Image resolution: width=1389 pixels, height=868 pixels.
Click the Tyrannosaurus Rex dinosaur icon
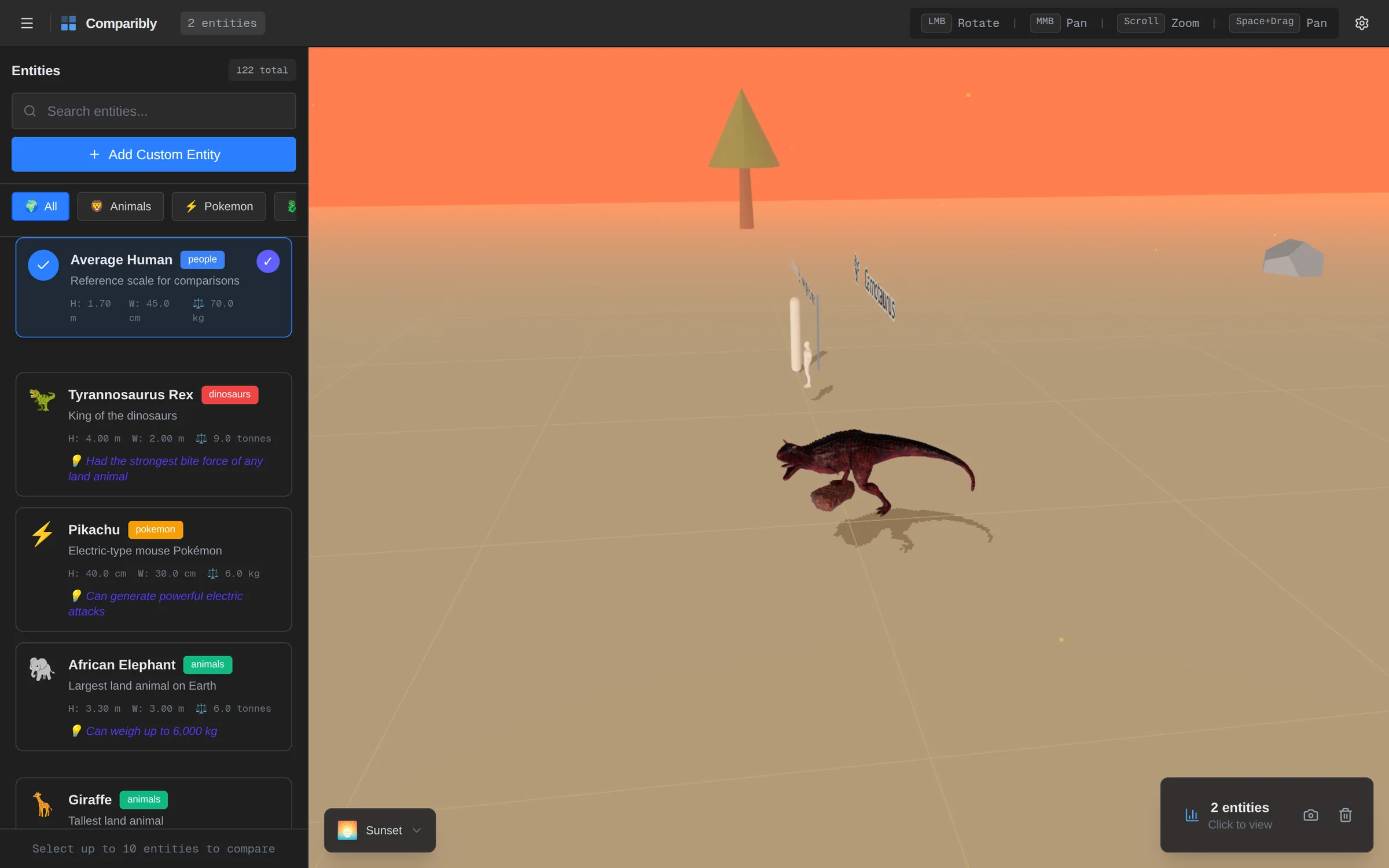click(x=42, y=399)
